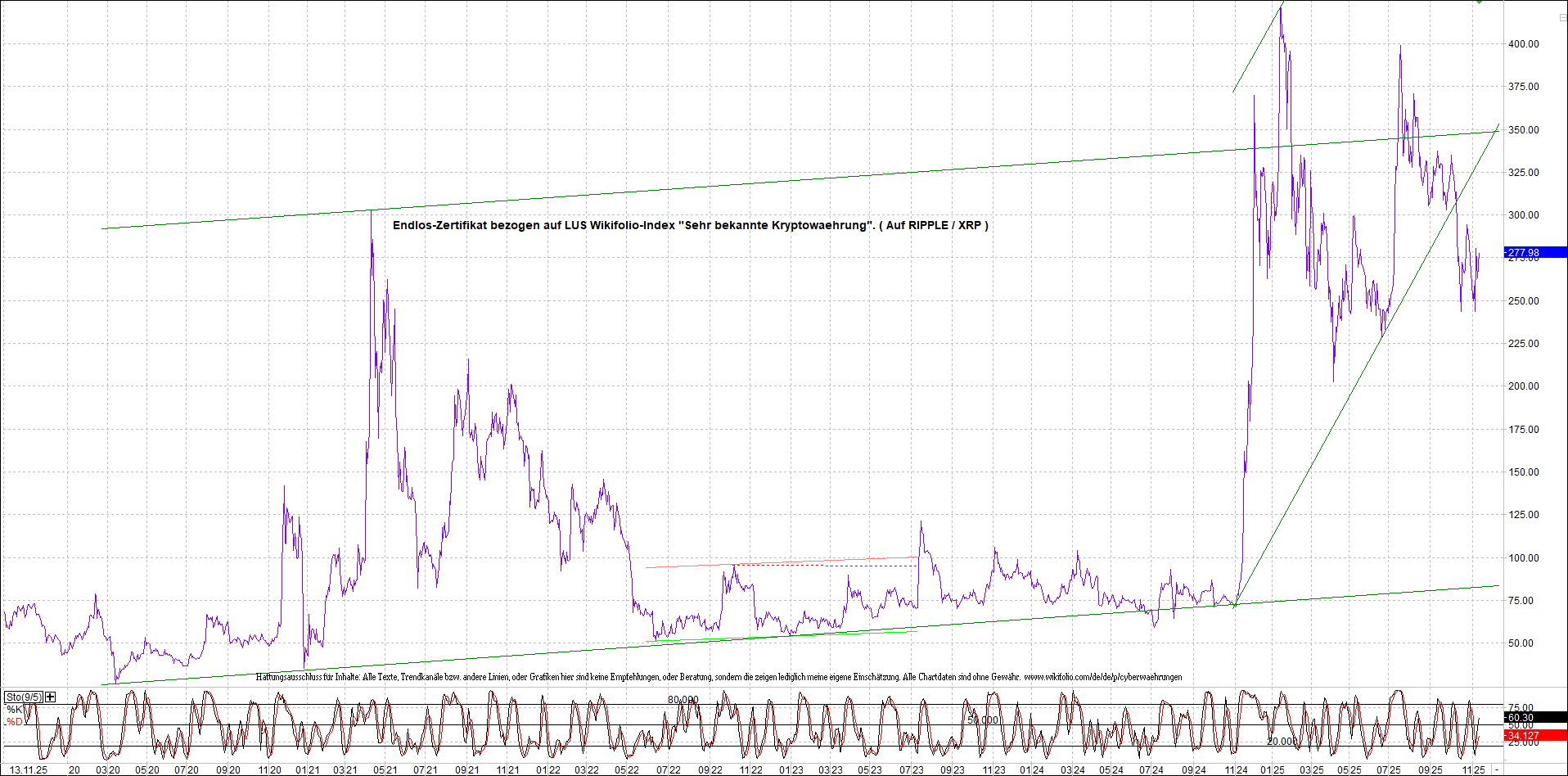Select the blue 277.98 current price tag
The height and width of the screenshot is (776, 1568).
pos(1535,252)
